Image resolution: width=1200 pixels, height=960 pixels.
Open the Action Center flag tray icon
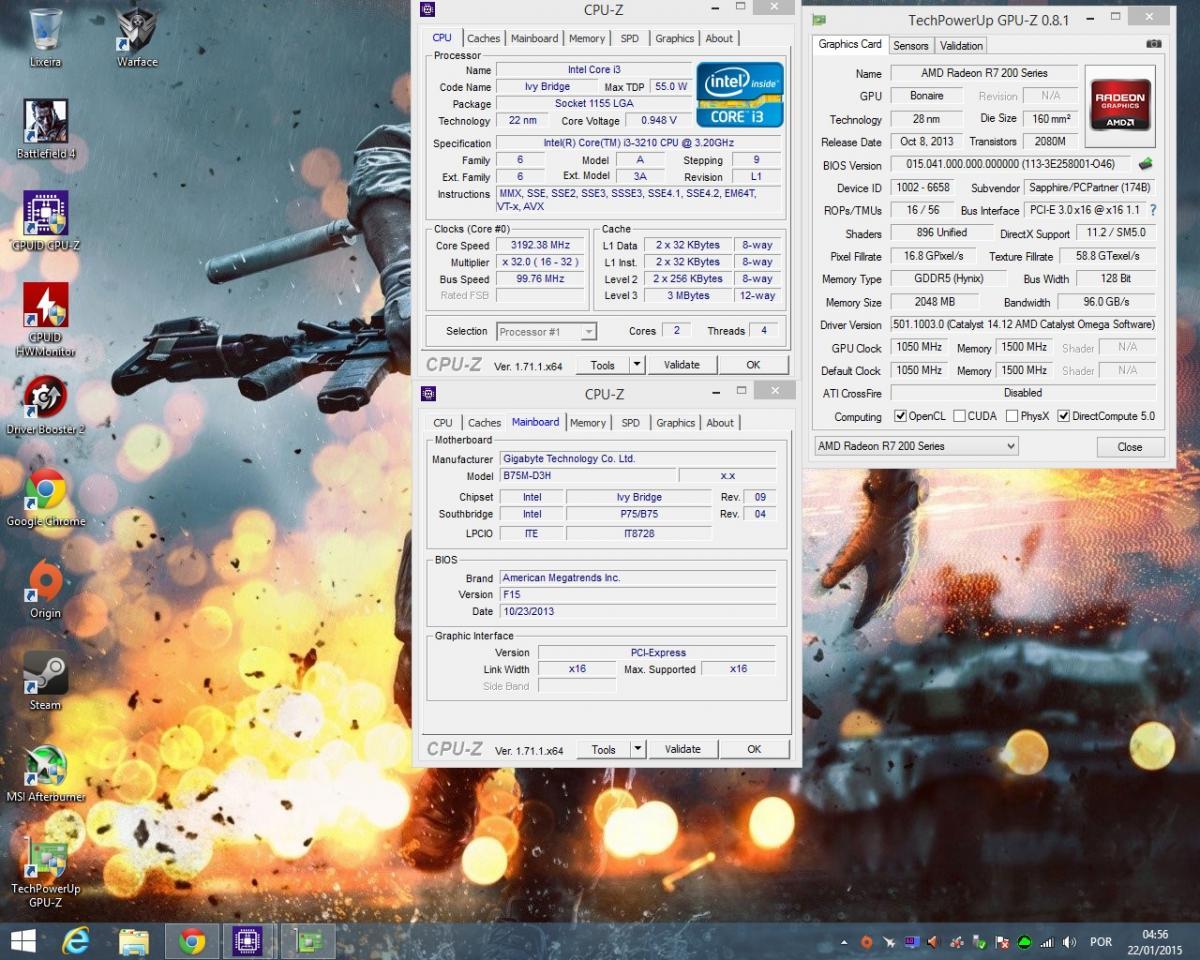(1003, 942)
